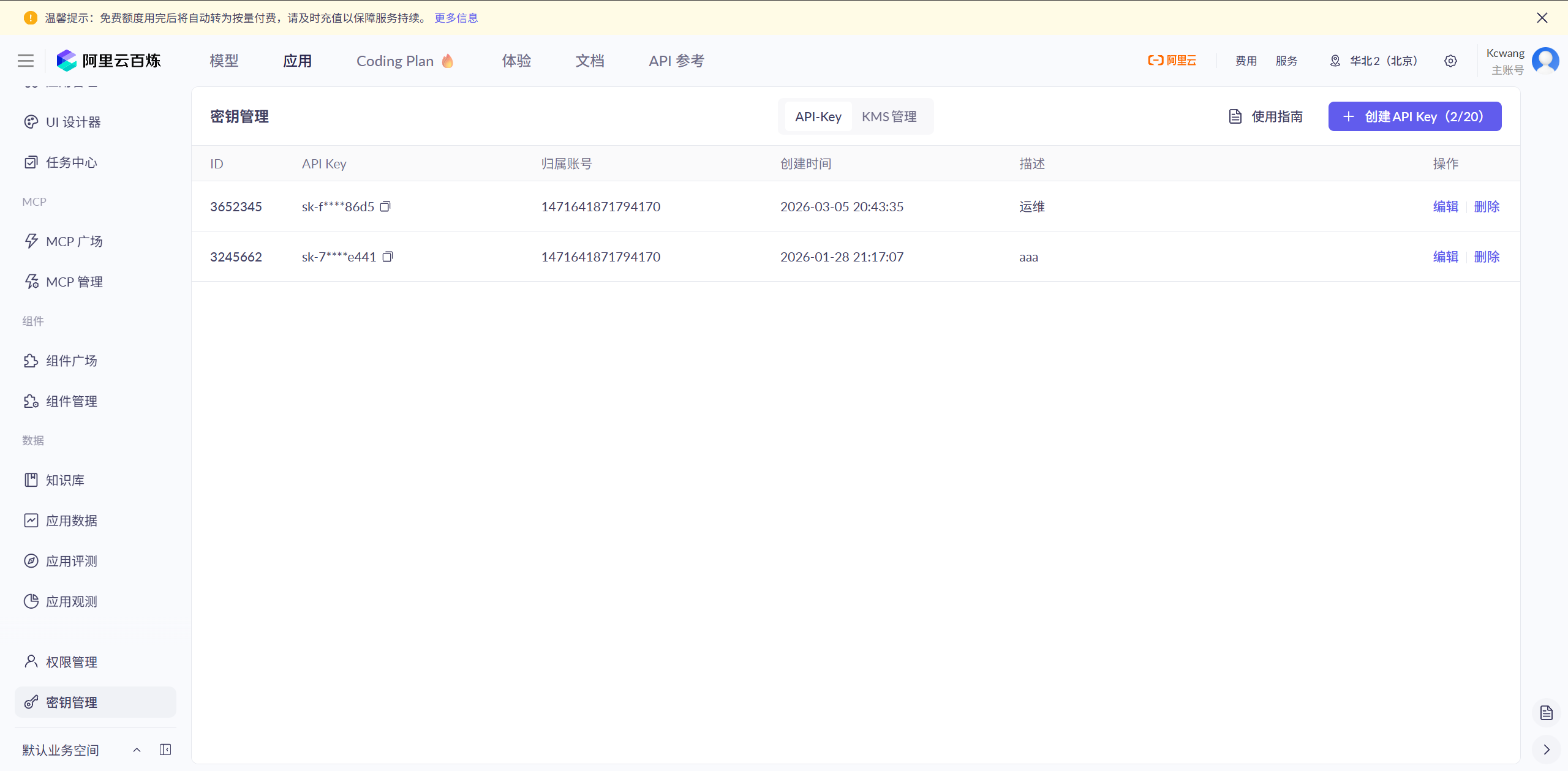Open 更多信息 link in notice banner

456,18
